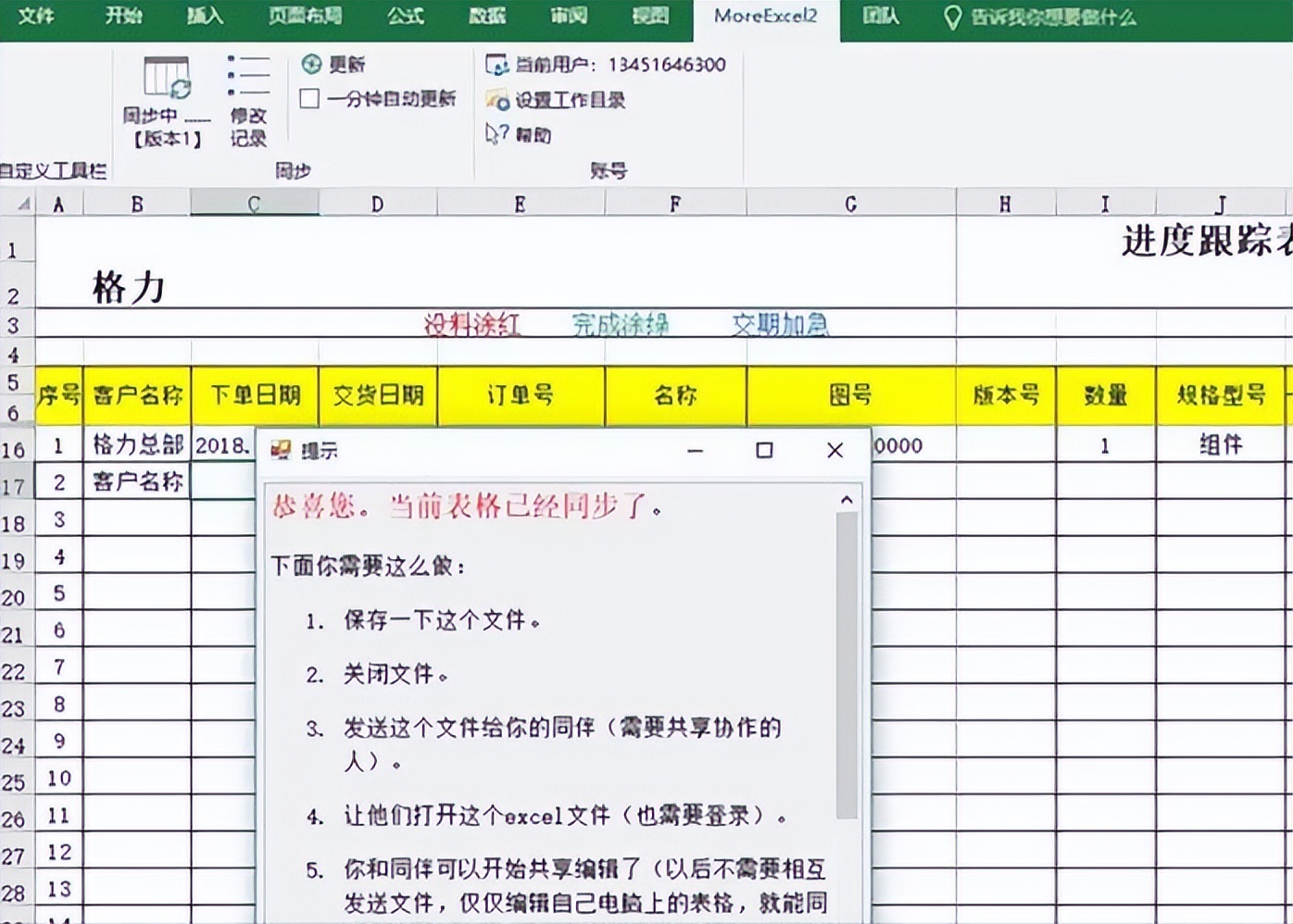Image resolution: width=1293 pixels, height=924 pixels.
Task: Click the 提示 dialog title bar icon
Action: [282, 451]
